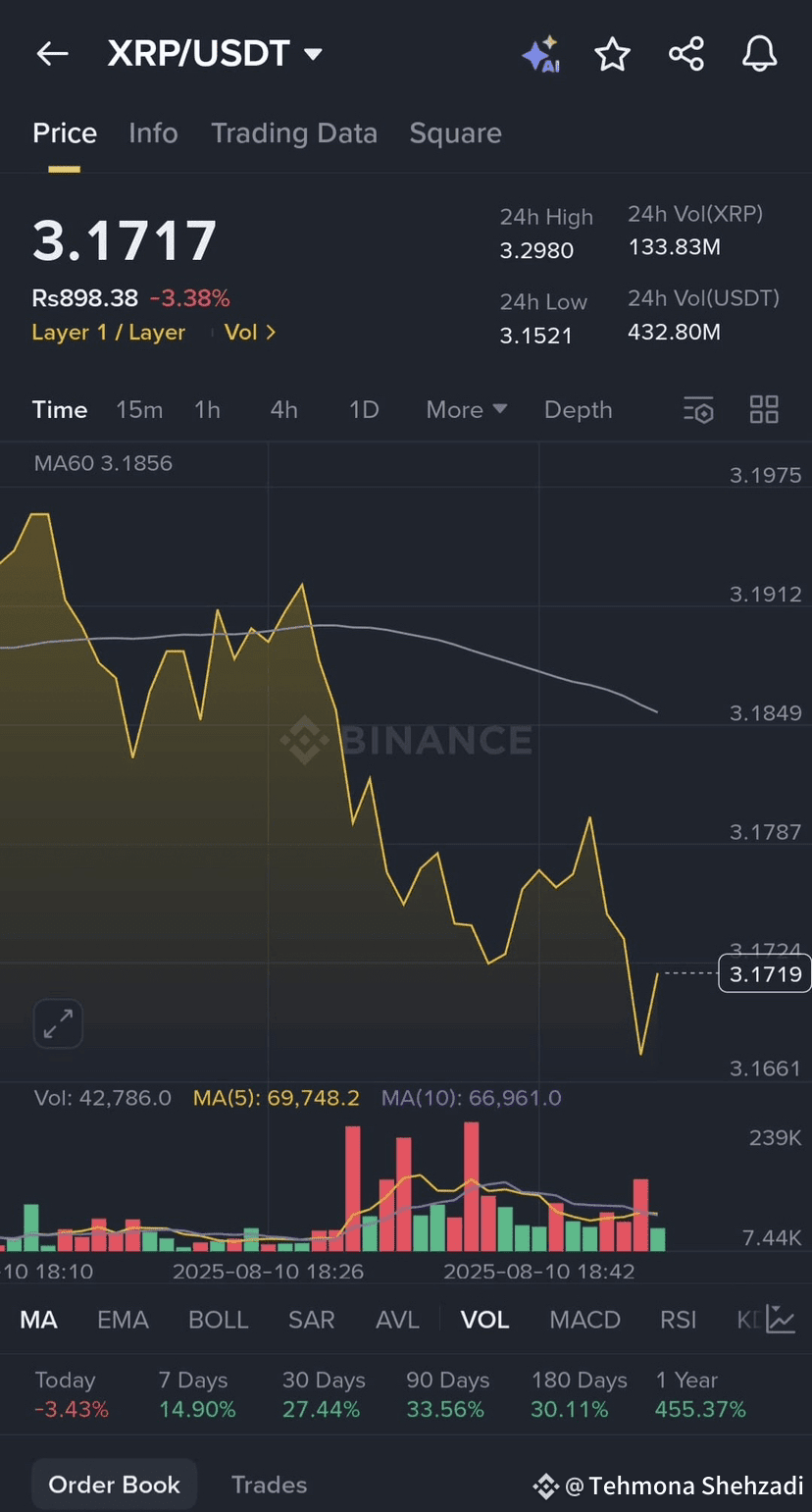Select the 15m timeframe
The image size is (812, 1512).
[139, 410]
